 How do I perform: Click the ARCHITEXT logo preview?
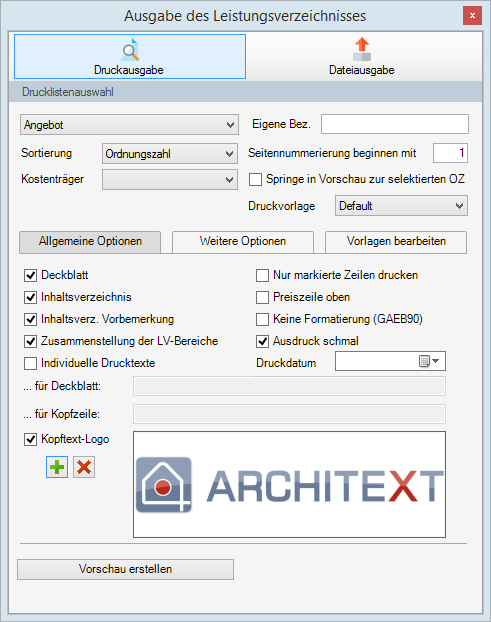coord(290,484)
